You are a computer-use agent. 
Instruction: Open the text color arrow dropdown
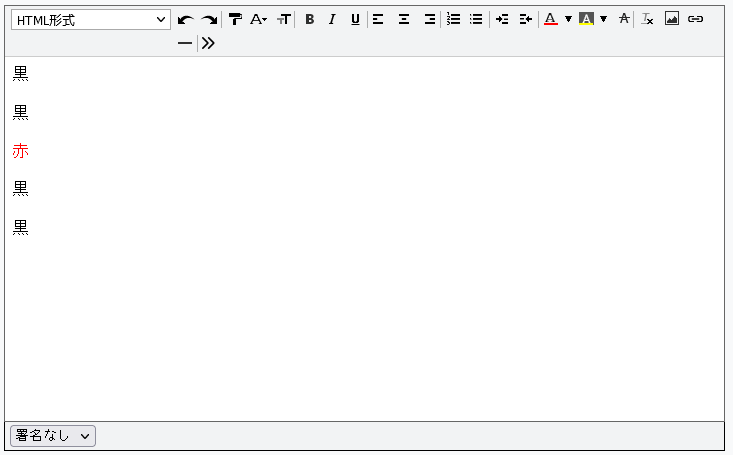point(568,19)
